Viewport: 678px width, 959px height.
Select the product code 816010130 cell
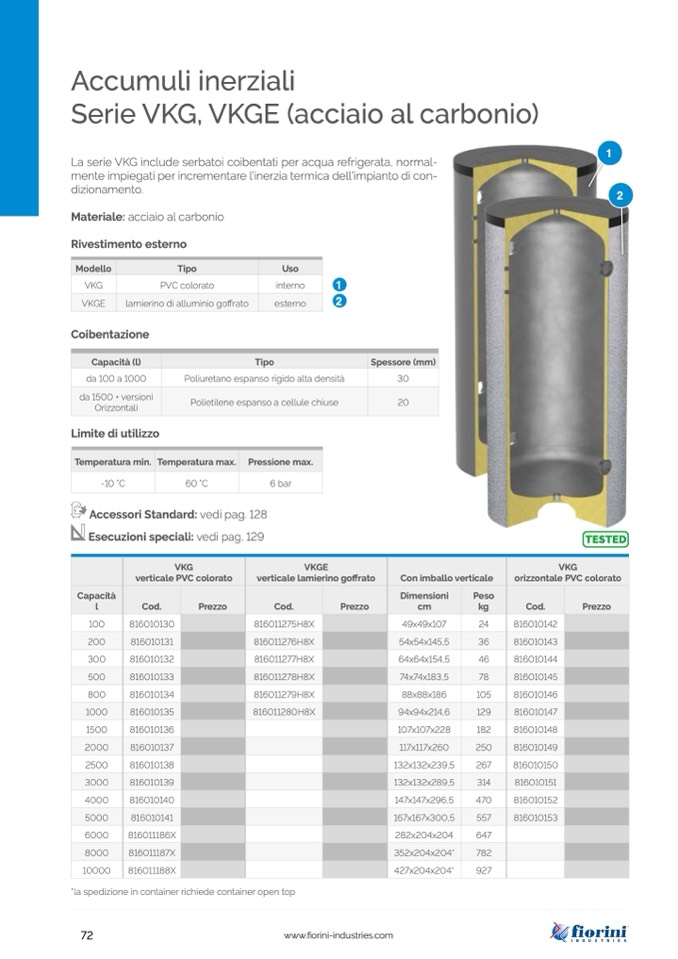pyautogui.click(x=152, y=624)
